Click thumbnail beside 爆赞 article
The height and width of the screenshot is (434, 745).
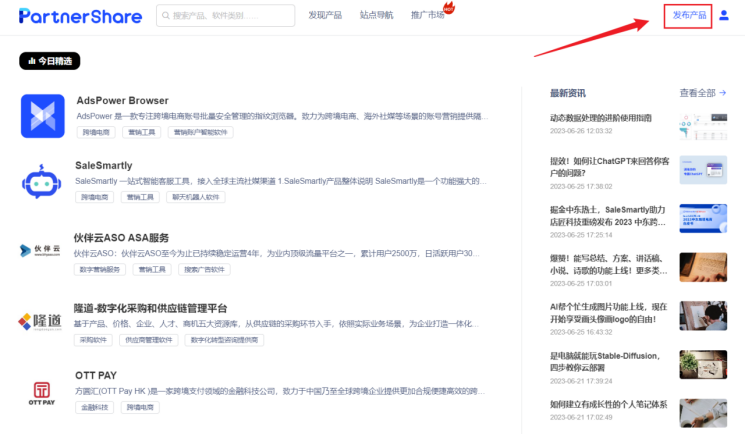click(x=703, y=267)
